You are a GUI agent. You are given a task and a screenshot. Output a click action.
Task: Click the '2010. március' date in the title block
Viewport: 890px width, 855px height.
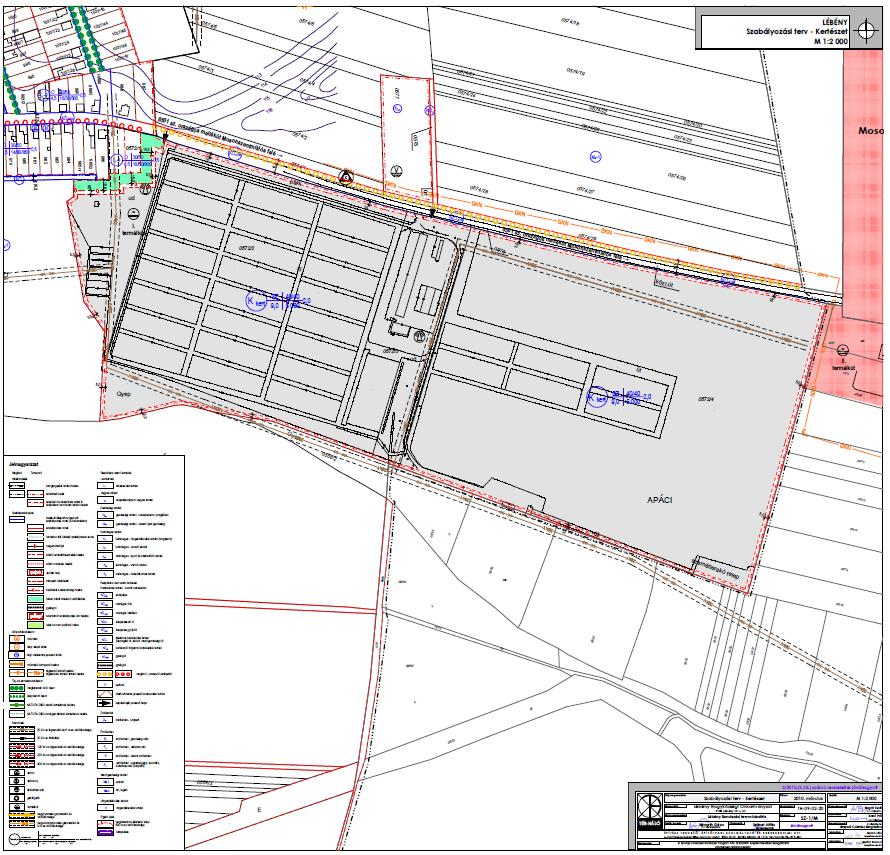[806, 798]
